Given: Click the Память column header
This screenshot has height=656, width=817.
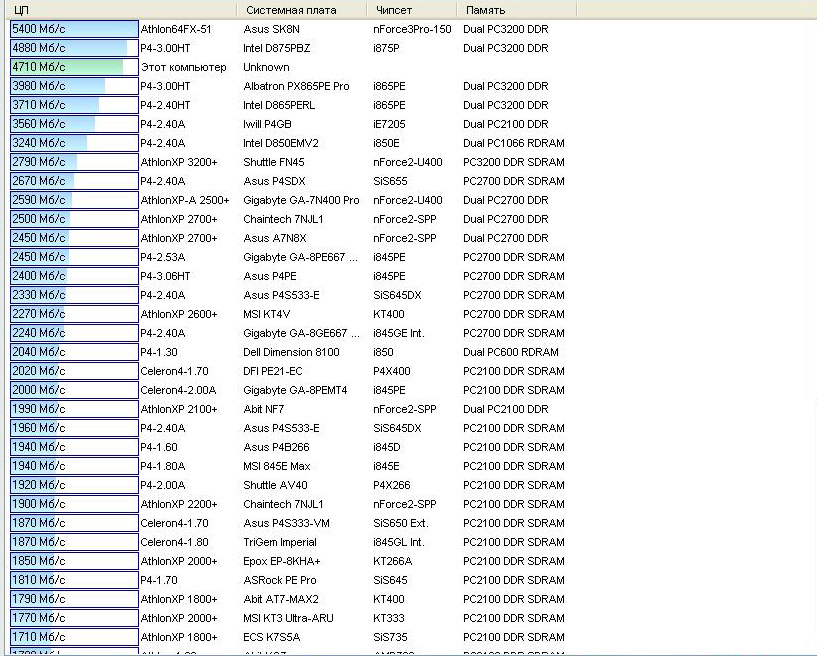Looking at the screenshot, I should (517, 10).
